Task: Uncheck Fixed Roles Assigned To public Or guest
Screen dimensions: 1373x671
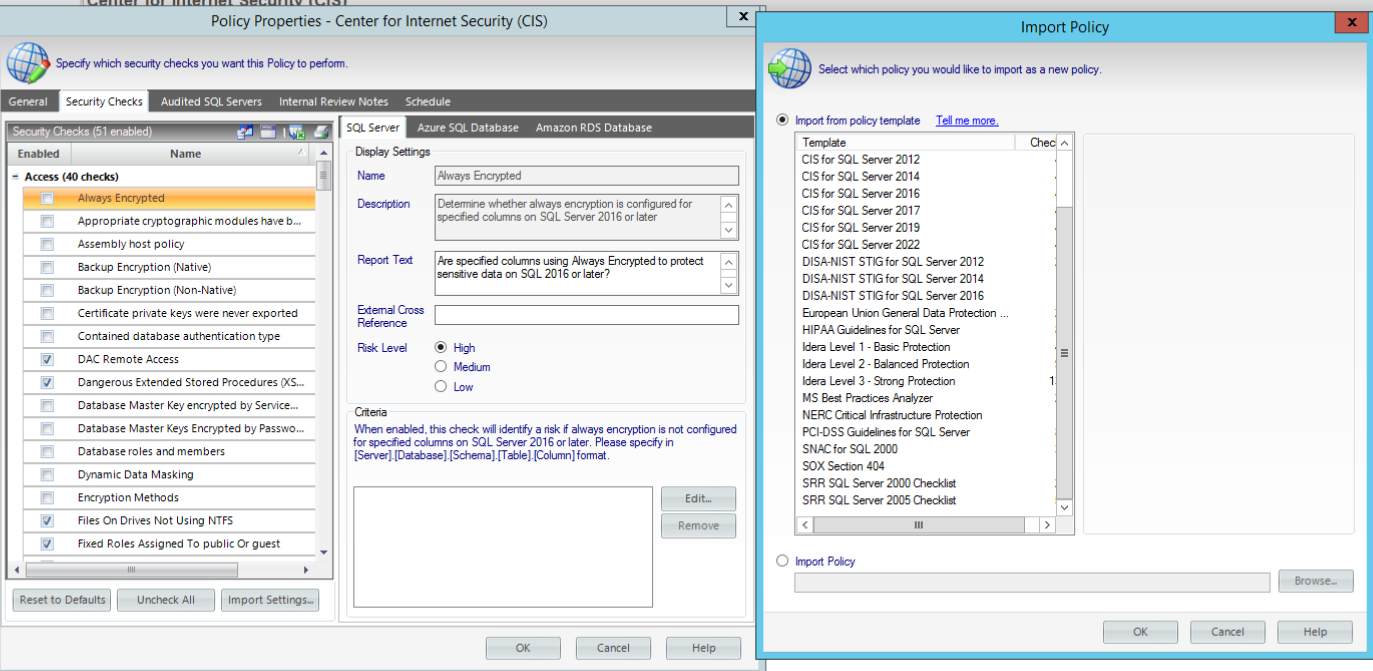Action: click(47, 543)
